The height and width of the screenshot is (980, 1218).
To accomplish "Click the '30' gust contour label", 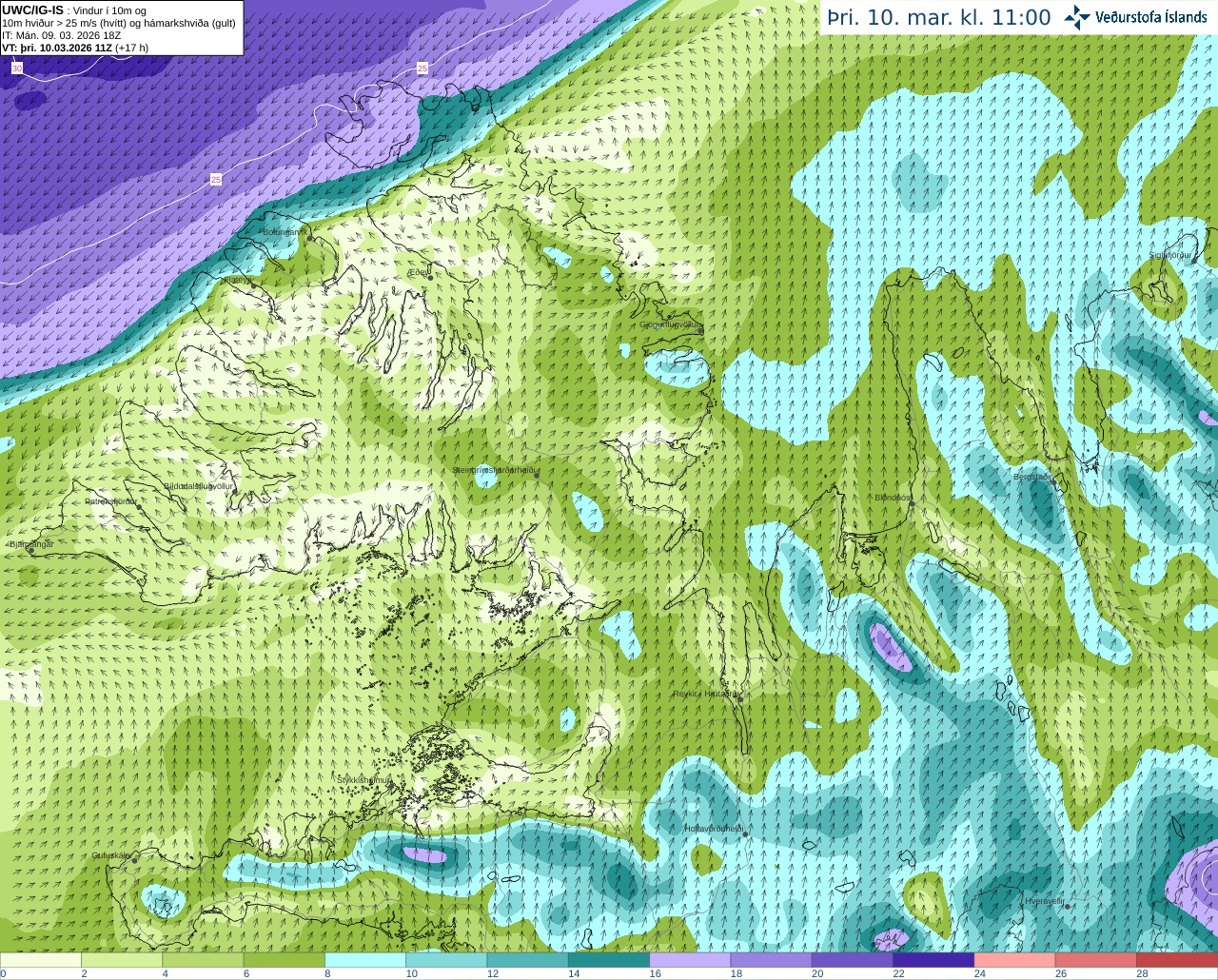I will point(17,69).
